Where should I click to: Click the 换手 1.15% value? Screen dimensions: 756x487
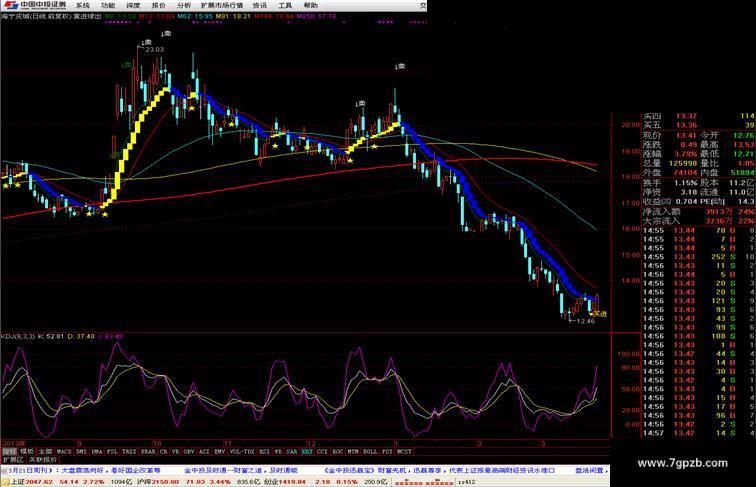[685, 183]
